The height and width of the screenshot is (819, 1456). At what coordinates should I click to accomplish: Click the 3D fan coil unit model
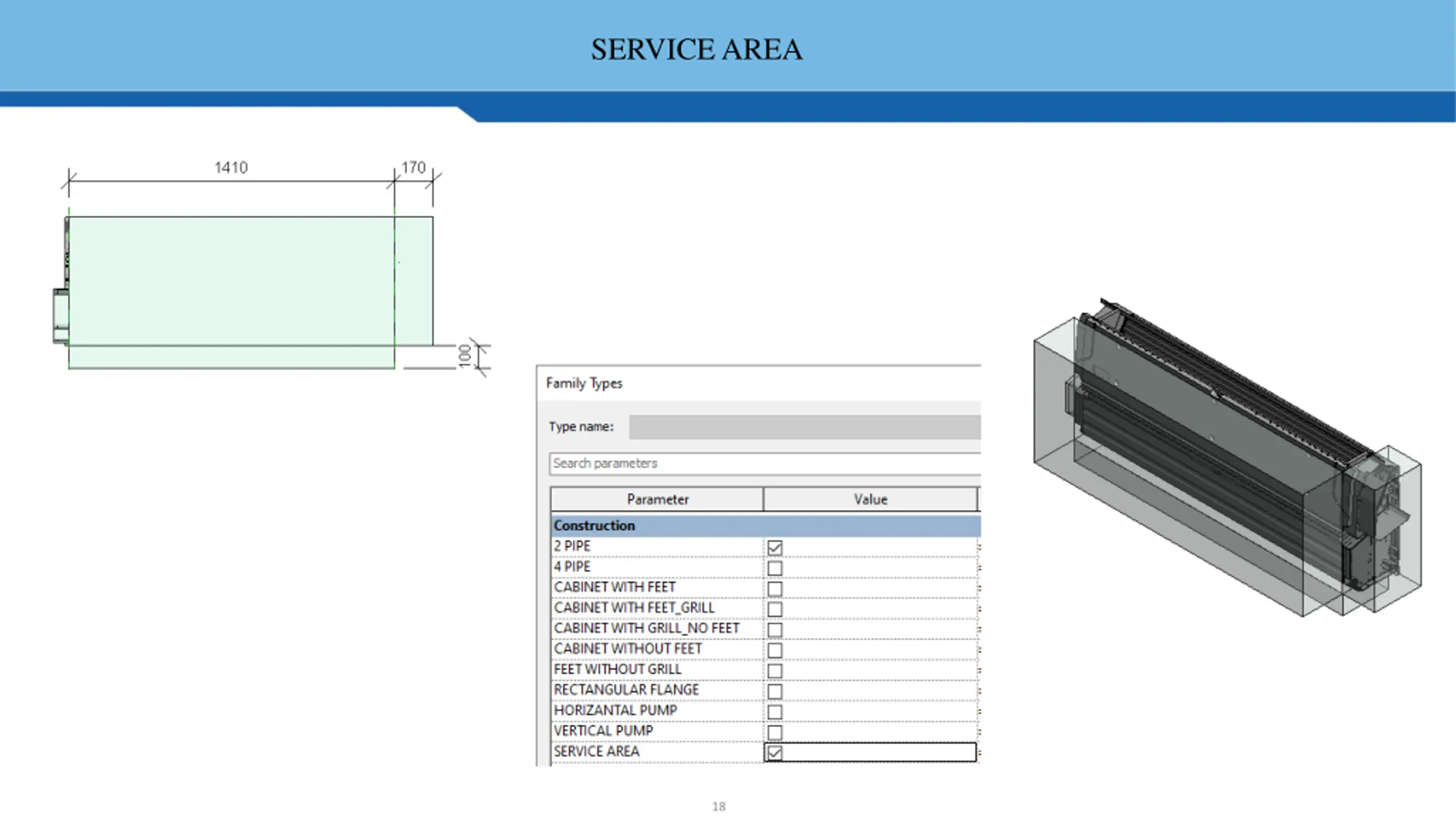pos(1227,457)
